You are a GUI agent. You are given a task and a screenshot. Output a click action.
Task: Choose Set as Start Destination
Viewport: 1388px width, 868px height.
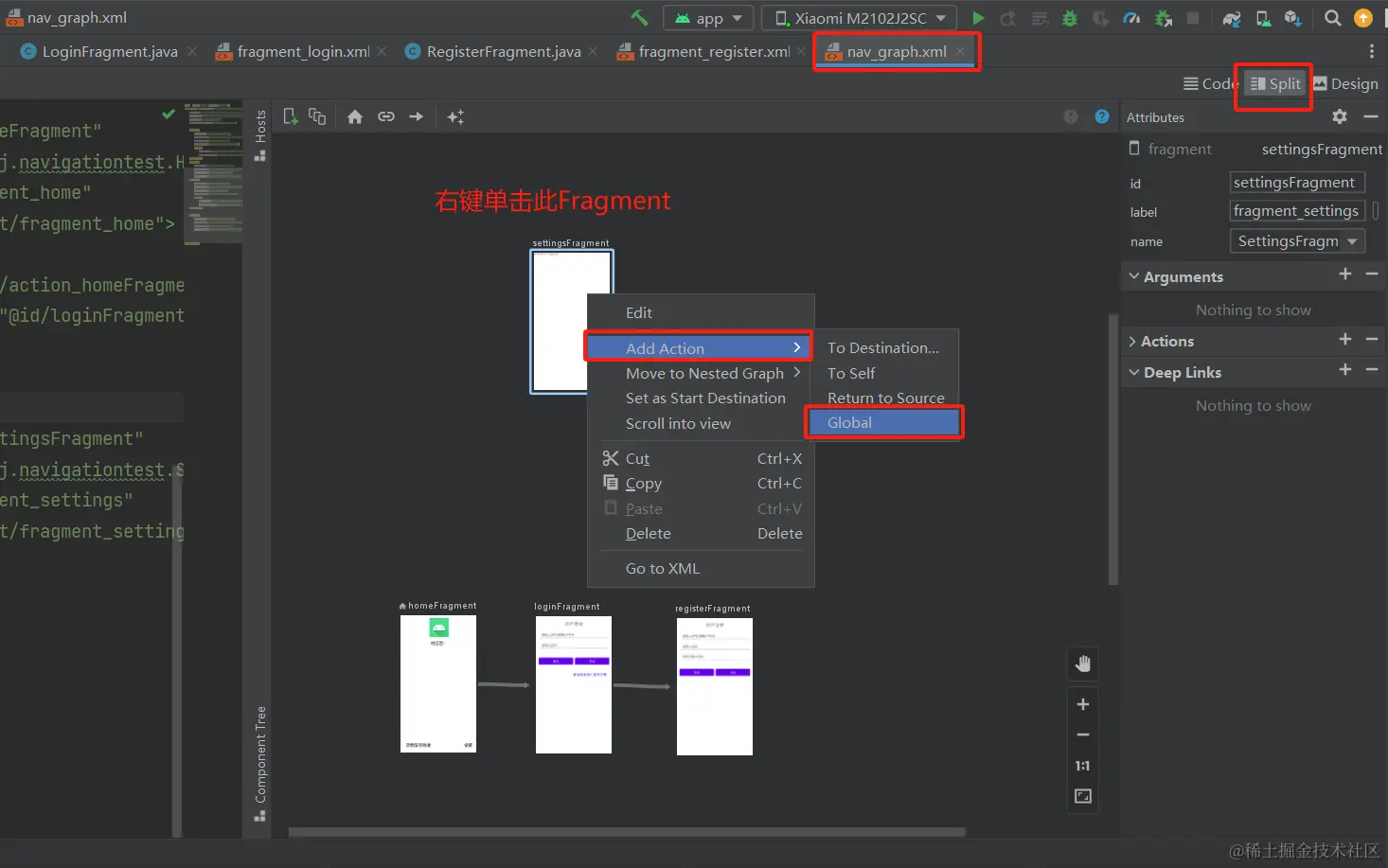click(701, 398)
